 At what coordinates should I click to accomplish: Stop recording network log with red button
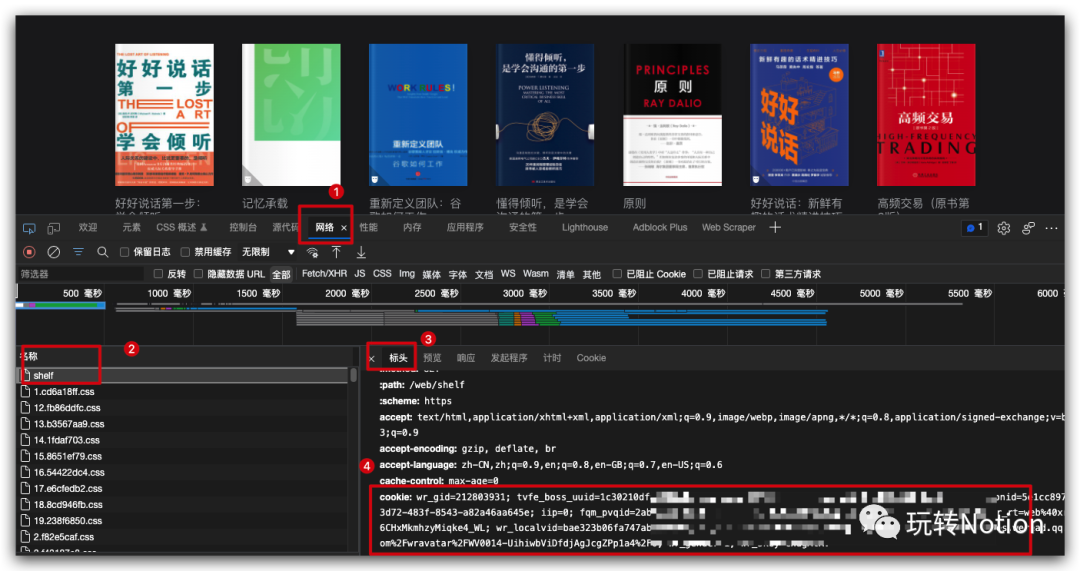pyautogui.click(x=29, y=252)
